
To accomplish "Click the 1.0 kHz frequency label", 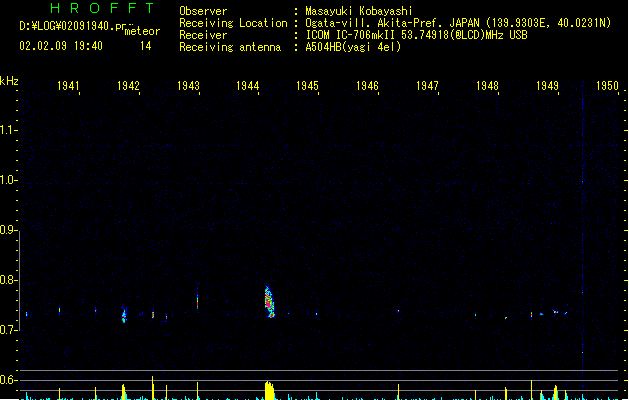I will tap(8, 180).
